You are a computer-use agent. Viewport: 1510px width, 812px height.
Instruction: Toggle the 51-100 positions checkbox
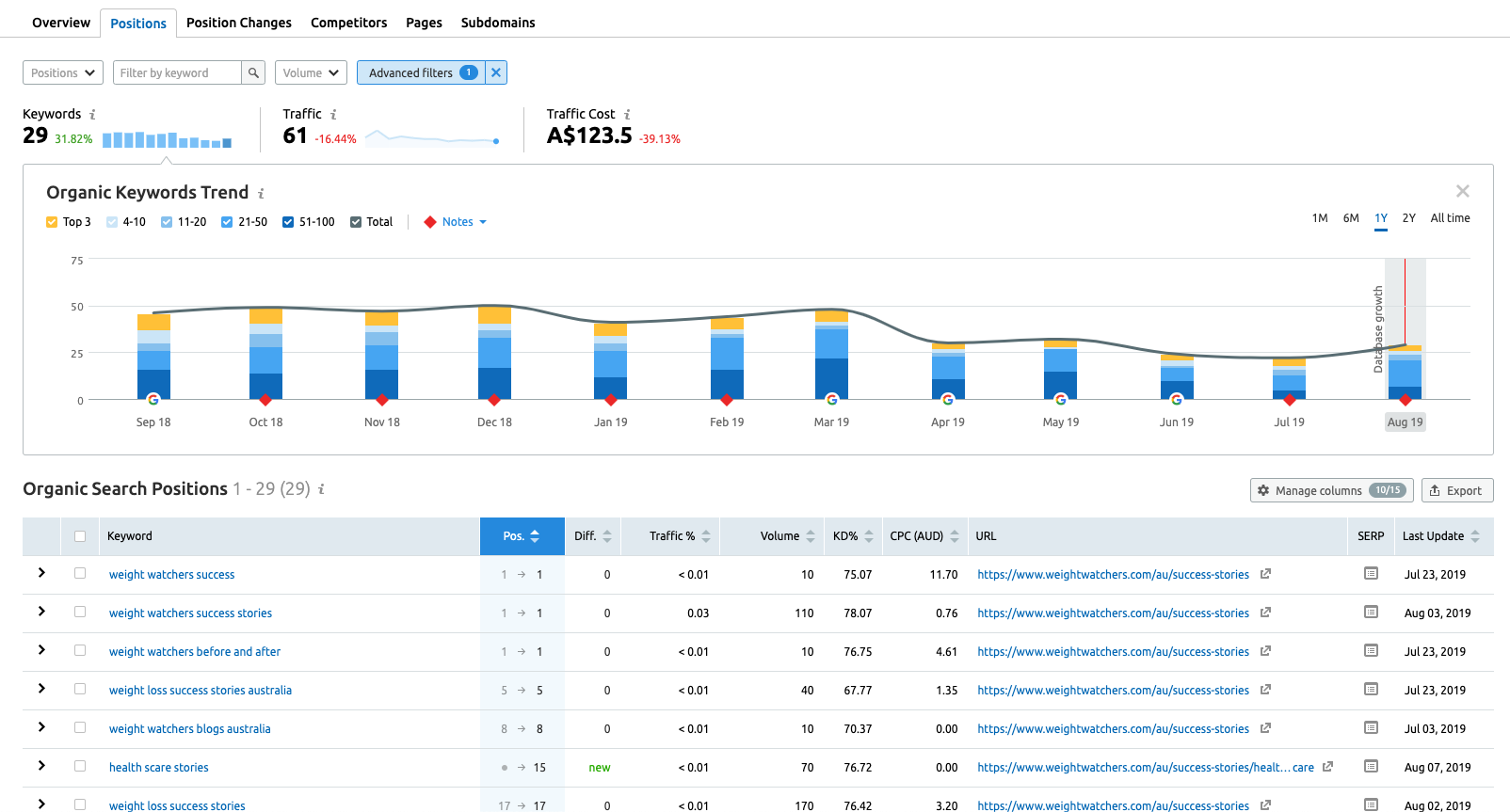288,222
